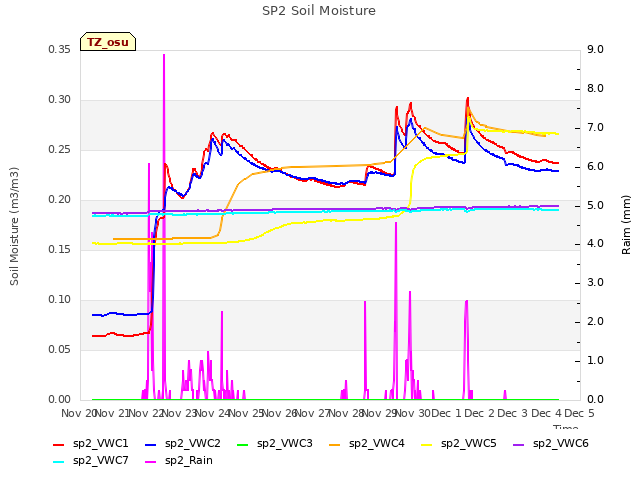640x480 pixels.
Task: Click the 5.0 right axis tick label
Action: (x=595, y=206)
